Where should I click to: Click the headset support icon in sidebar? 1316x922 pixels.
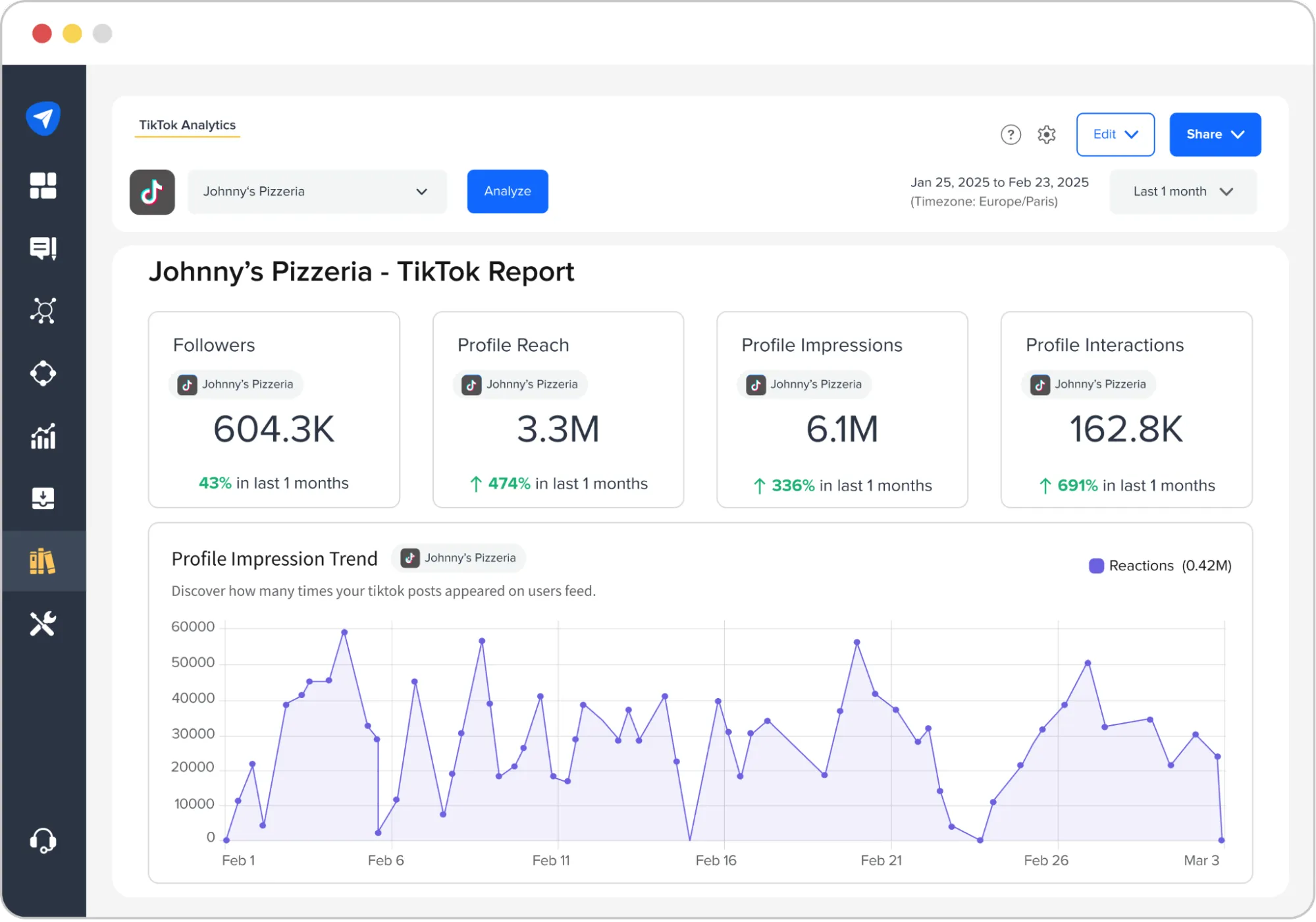tap(43, 840)
